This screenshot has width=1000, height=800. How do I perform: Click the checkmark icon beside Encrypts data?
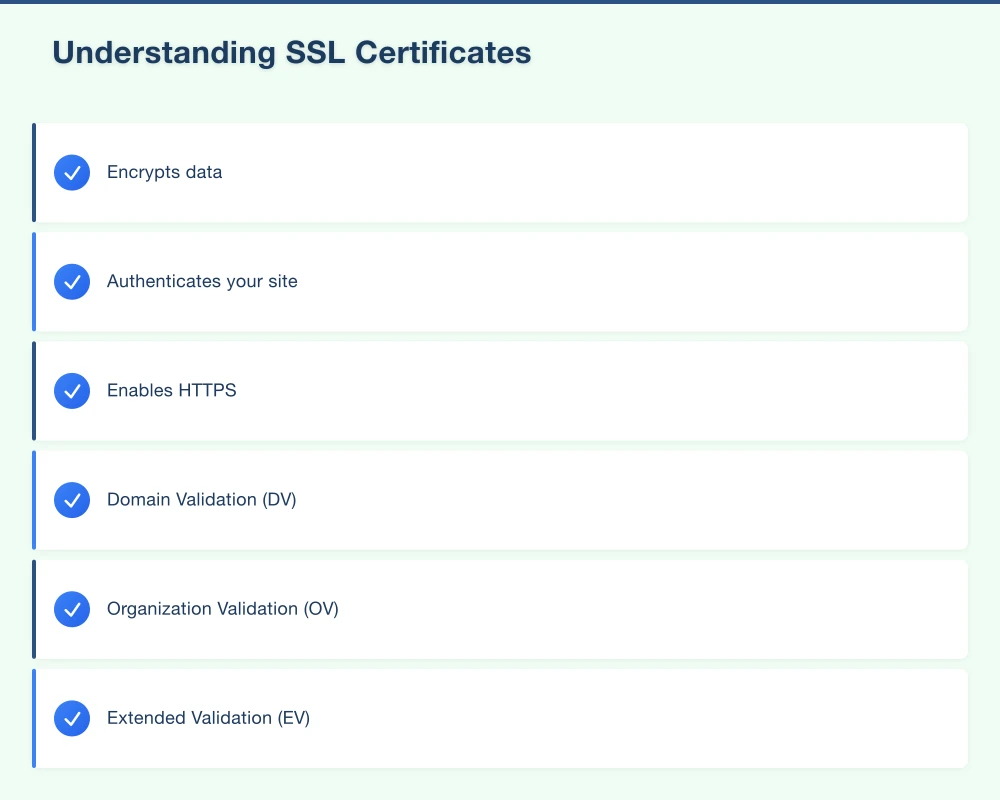point(72,172)
